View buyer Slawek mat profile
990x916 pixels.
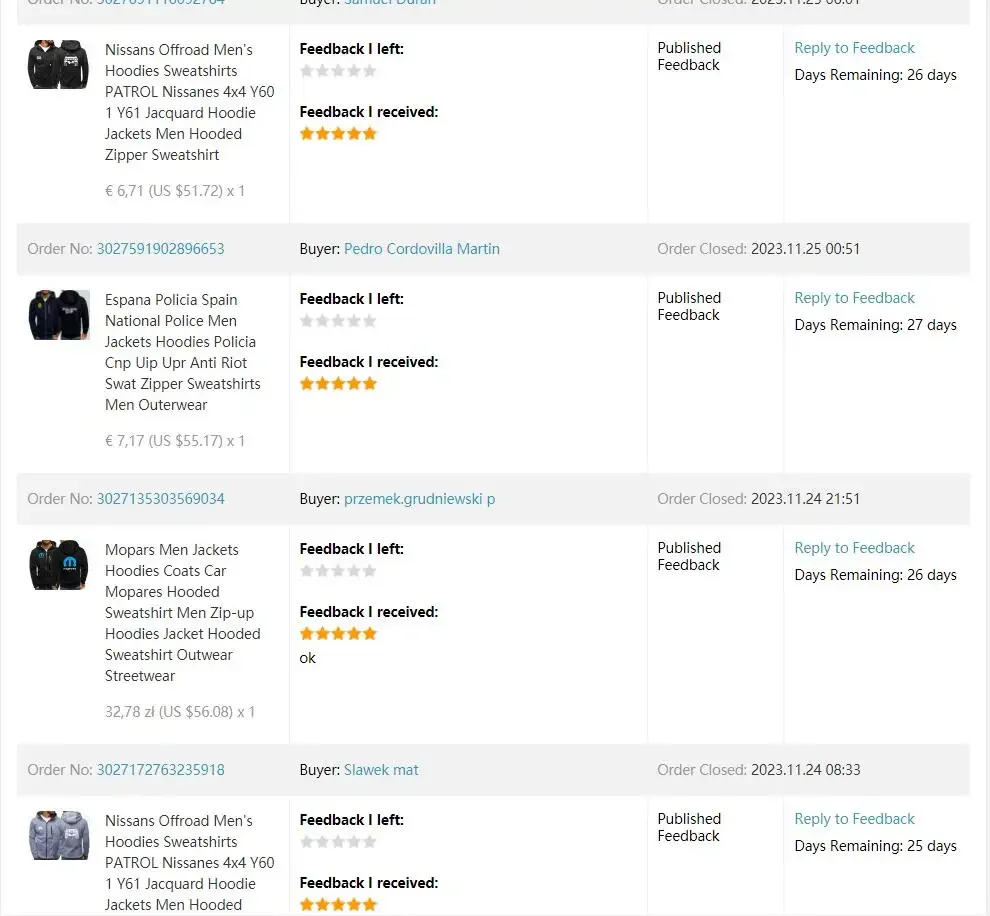[x=381, y=770]
